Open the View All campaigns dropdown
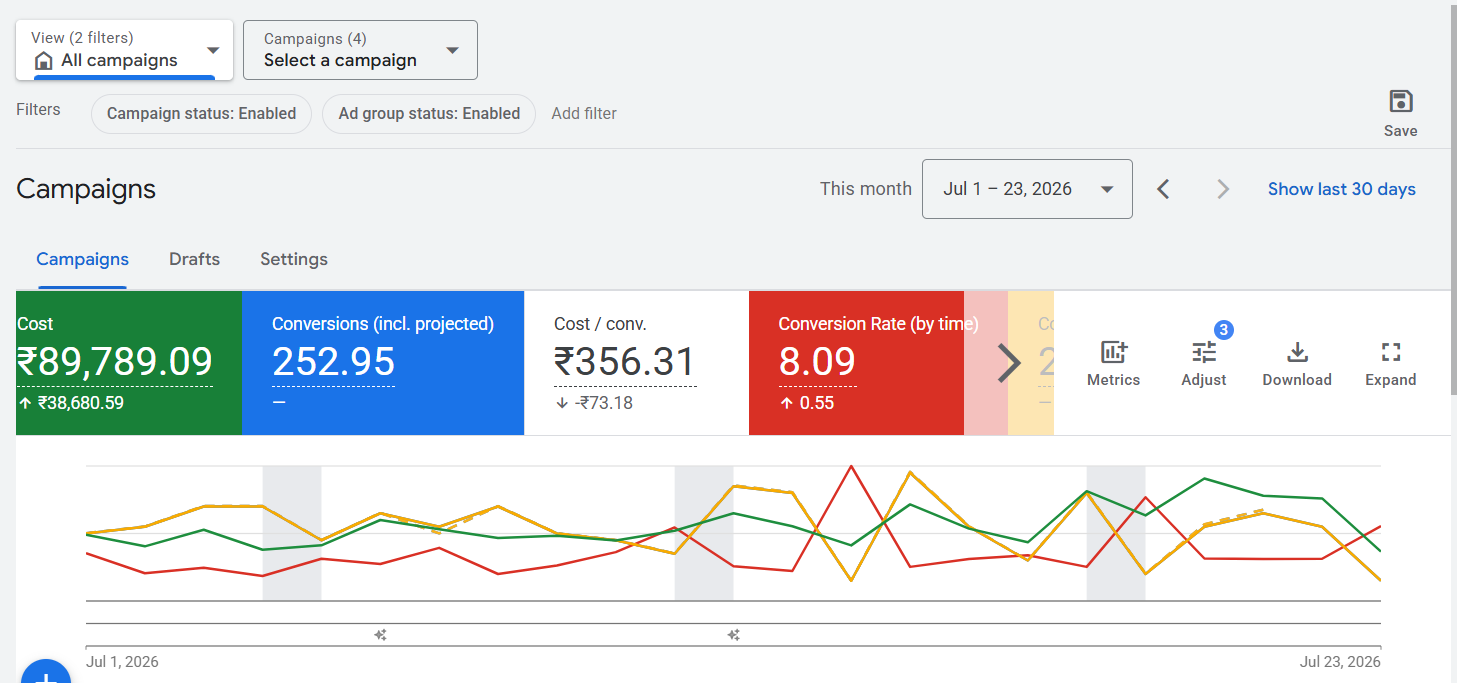 click(x=125, y=50)
